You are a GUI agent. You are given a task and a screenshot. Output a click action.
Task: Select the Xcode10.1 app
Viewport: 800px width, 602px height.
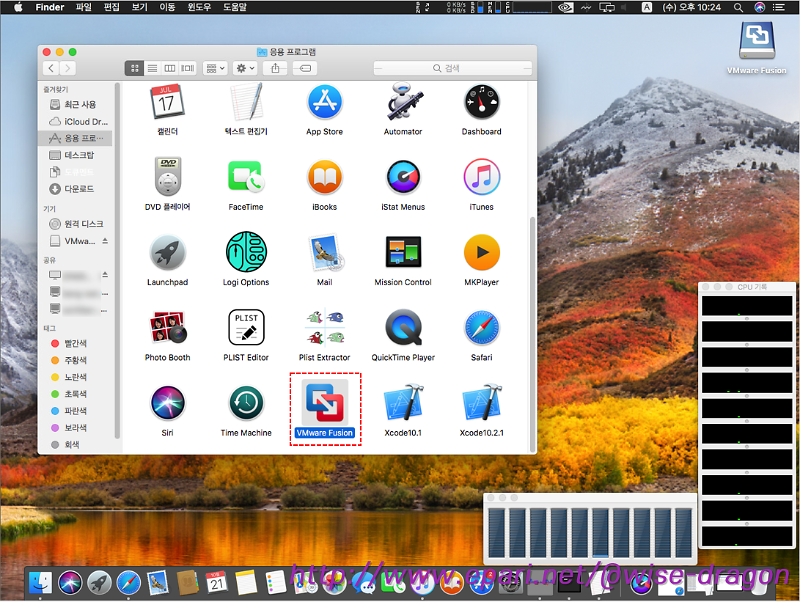click(x=403, y=403)
